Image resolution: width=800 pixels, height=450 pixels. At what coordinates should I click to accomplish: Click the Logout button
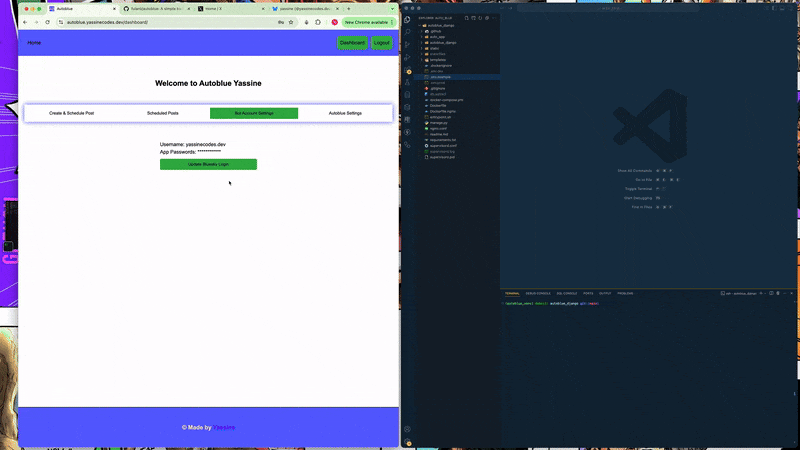pyautogui.click(x=381, y=43)
